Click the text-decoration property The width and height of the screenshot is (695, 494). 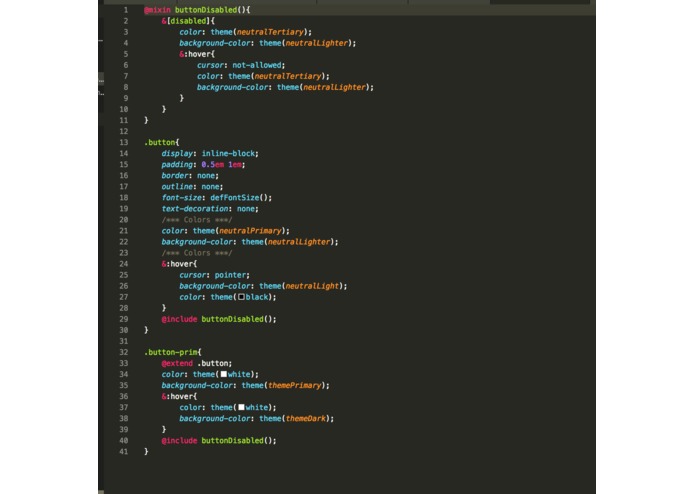tap(195, 209)
